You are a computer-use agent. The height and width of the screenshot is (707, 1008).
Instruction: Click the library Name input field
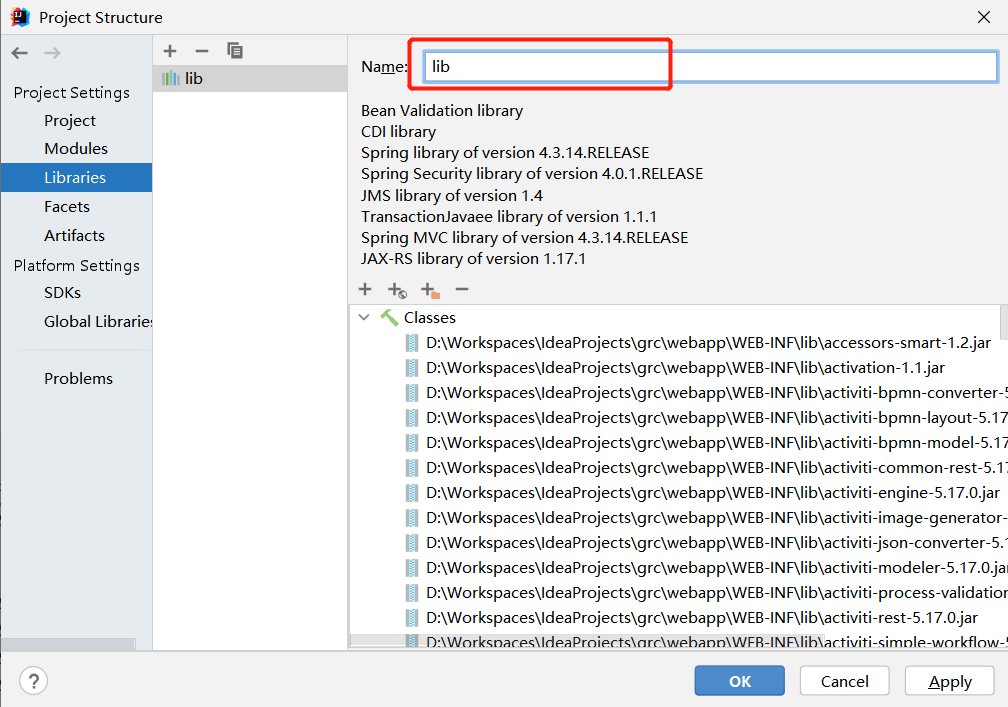click(x=710, y=66)
